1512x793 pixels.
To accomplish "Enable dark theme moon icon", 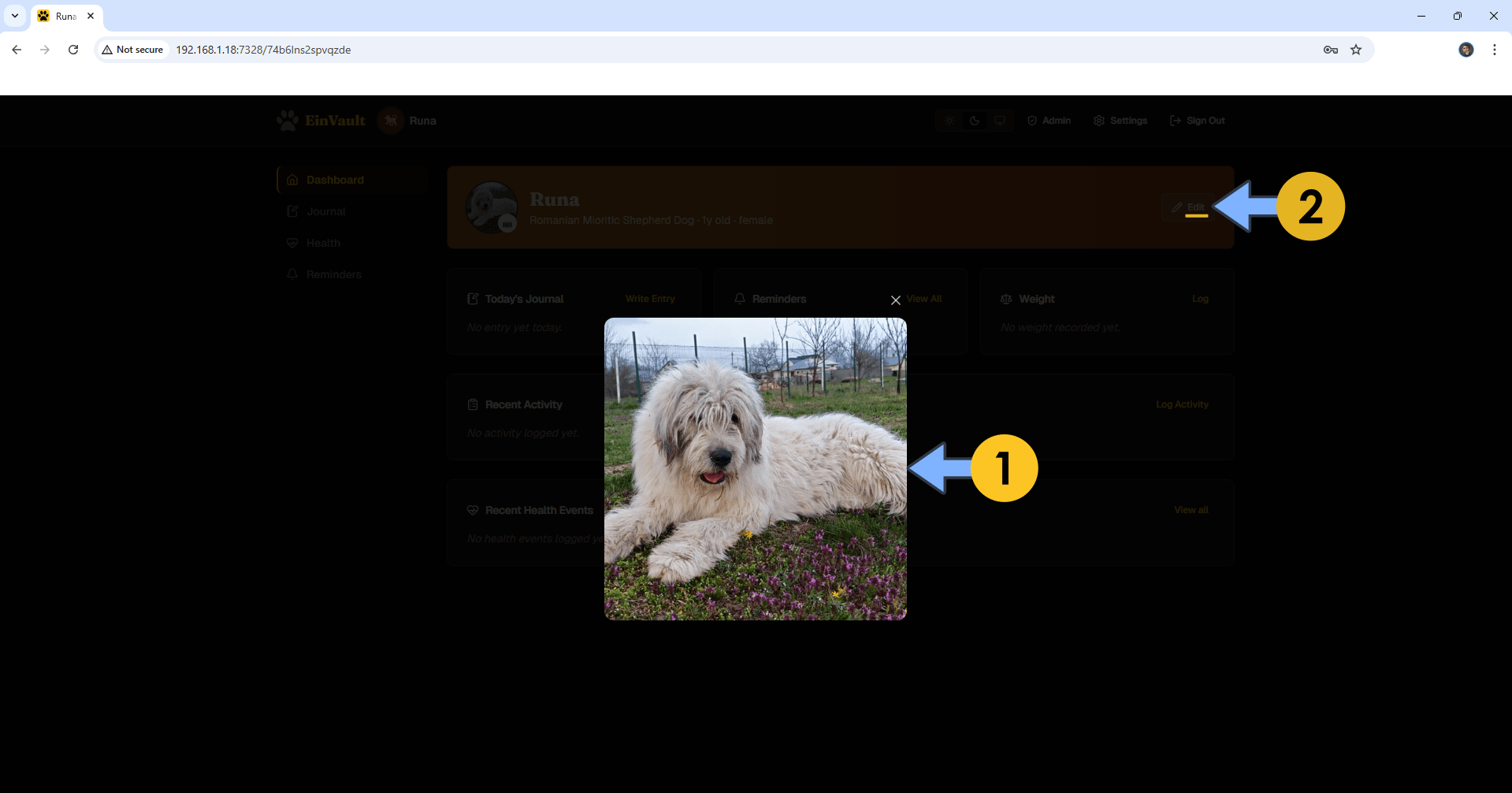I will coord(975,121).
